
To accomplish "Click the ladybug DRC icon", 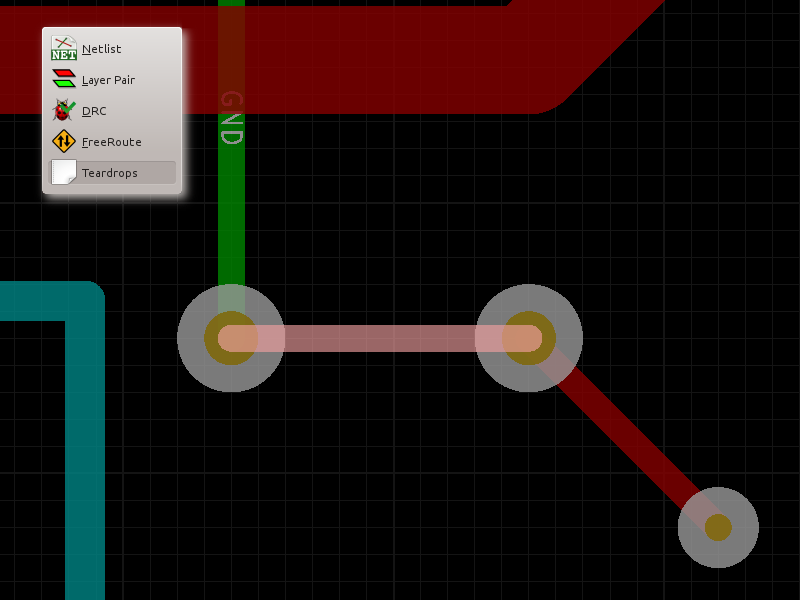I will point(64,110).
